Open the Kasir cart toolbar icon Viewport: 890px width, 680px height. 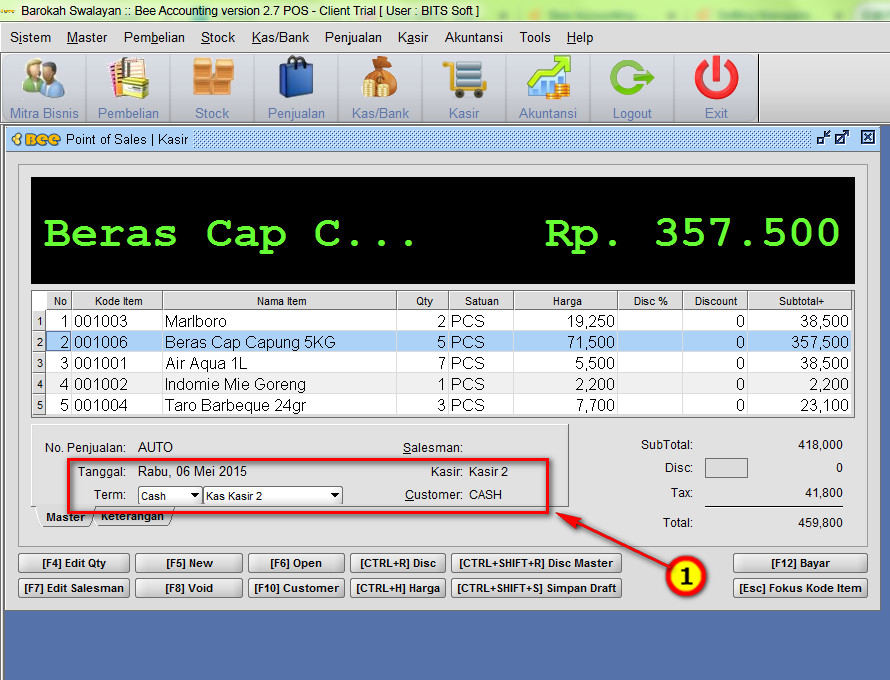464,88
